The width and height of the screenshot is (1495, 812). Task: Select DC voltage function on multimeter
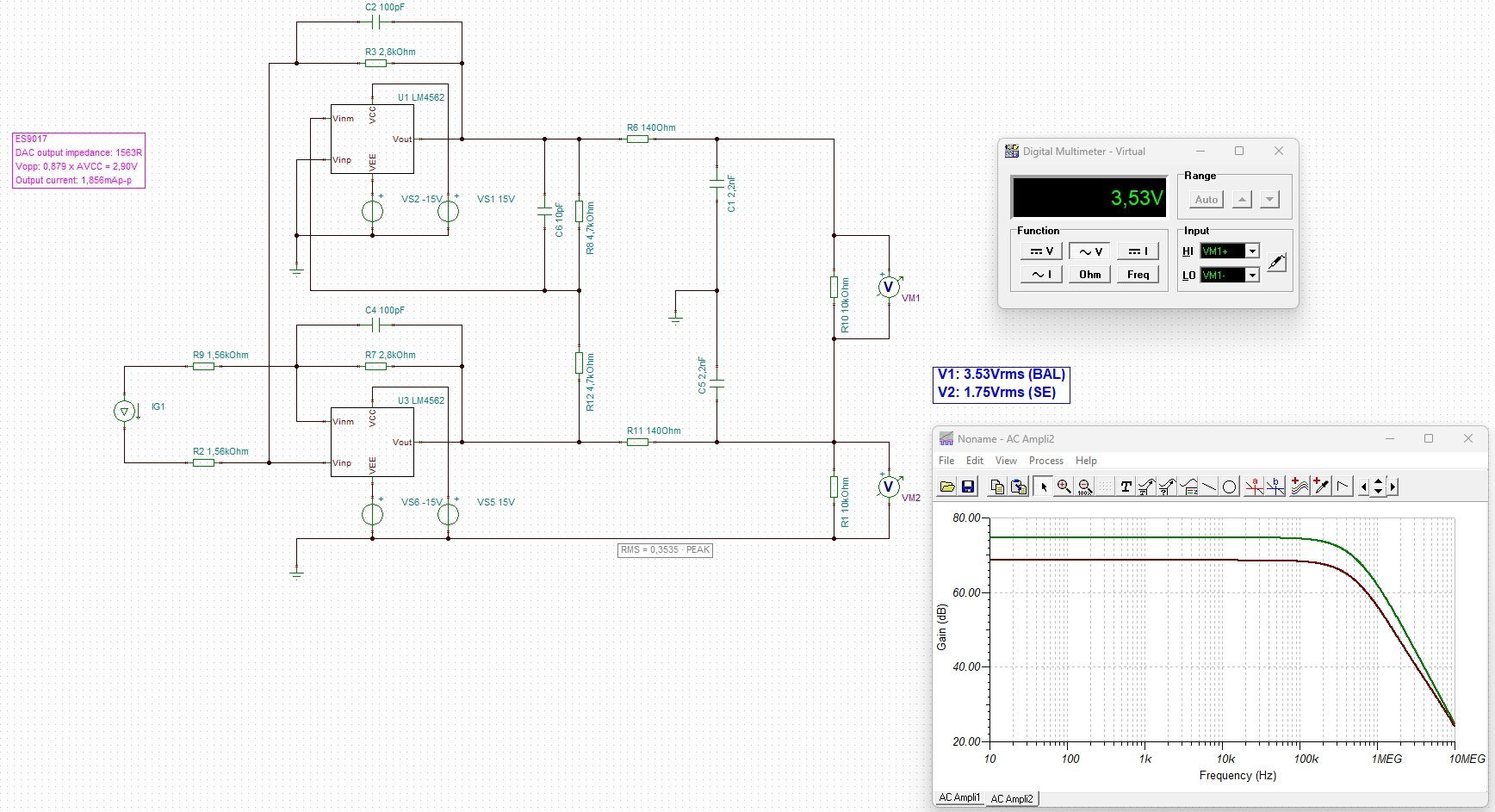pos(1041,251)
